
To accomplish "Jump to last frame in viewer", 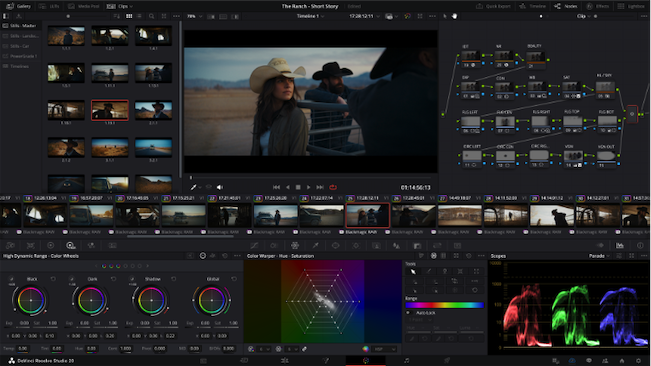I will pos(320,188).
